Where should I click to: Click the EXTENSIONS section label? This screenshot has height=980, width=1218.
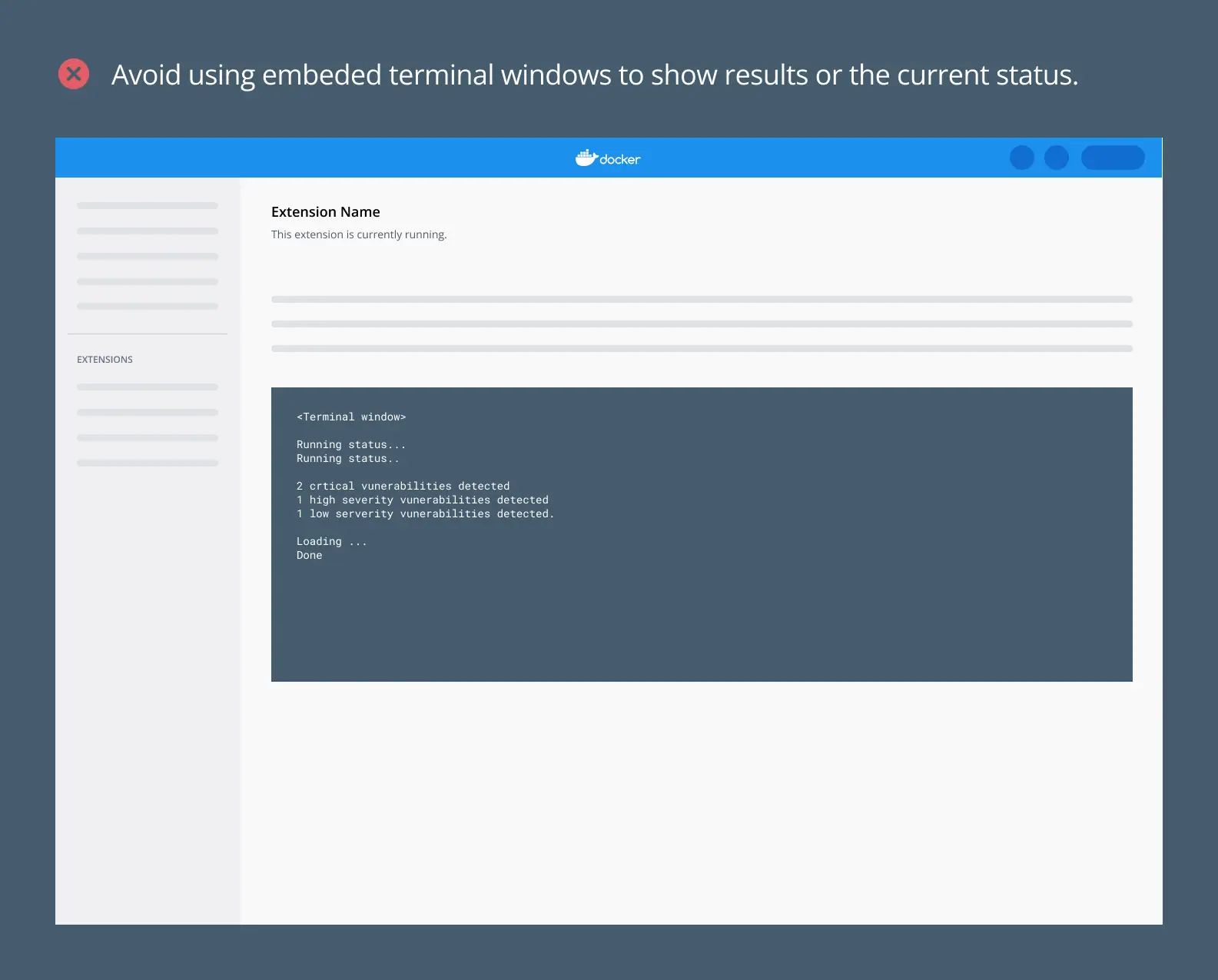pyautogui.click(x=105, y=360)
